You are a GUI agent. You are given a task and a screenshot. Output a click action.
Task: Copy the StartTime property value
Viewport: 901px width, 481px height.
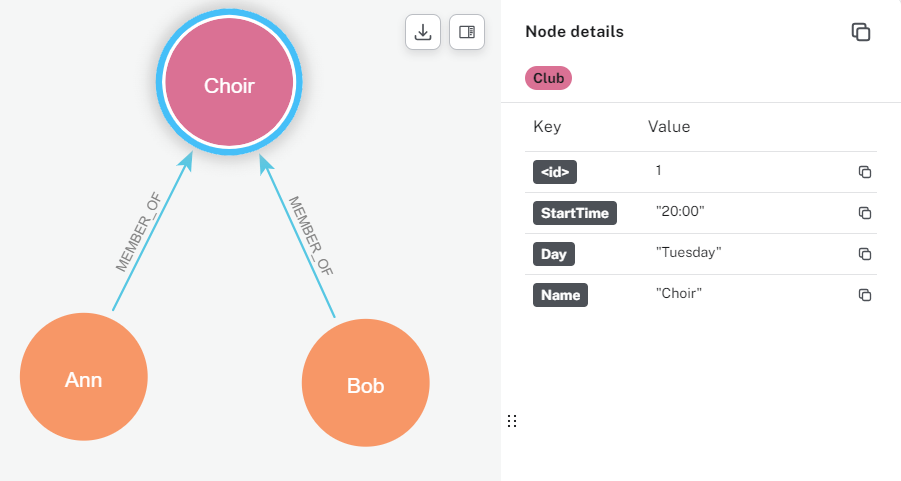click(x=865, y=213)
